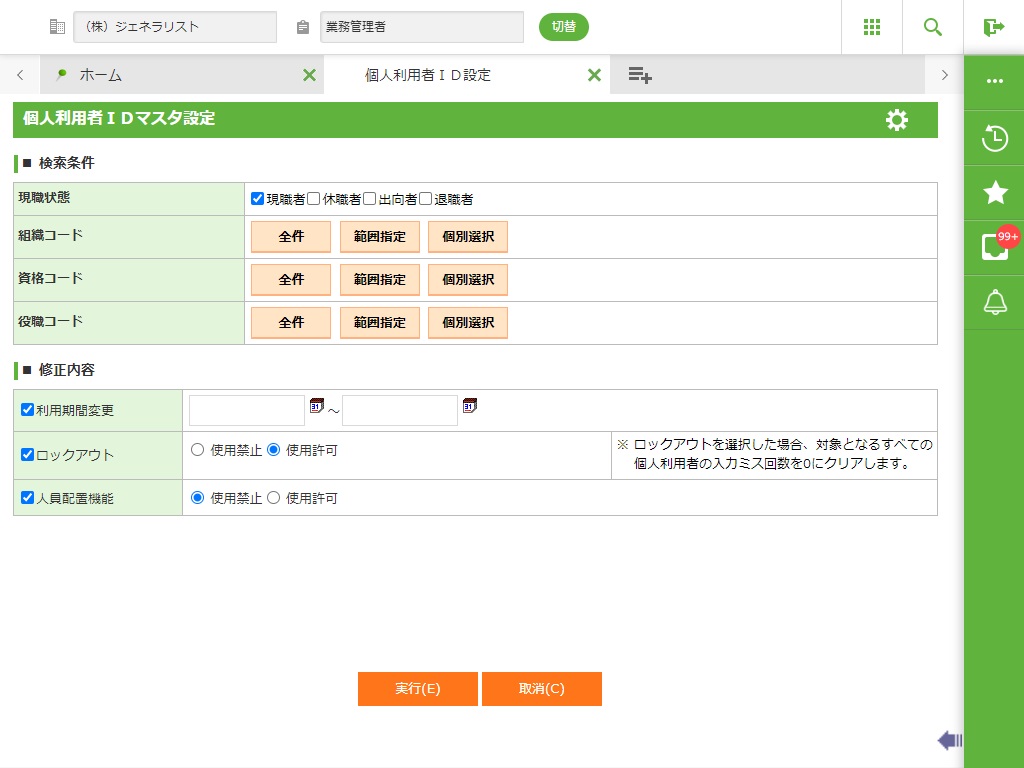
Task: Open the inbox with 99+ badge
Action: [994, 247]
